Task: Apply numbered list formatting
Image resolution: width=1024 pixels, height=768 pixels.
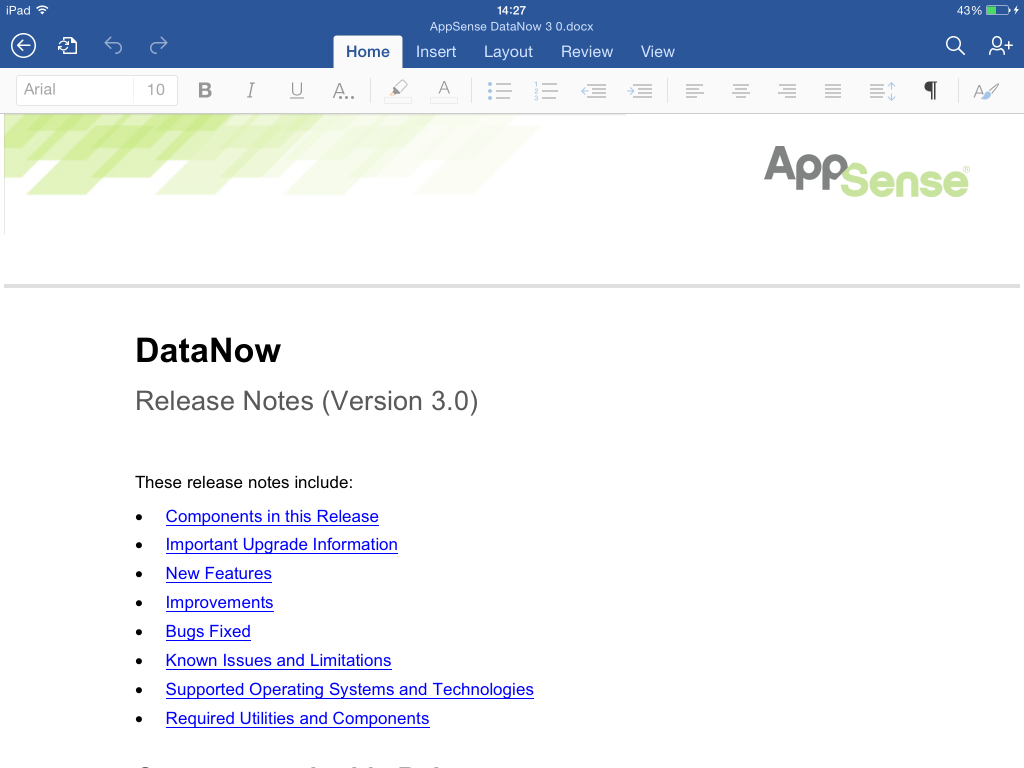Action: pos(545,91)
